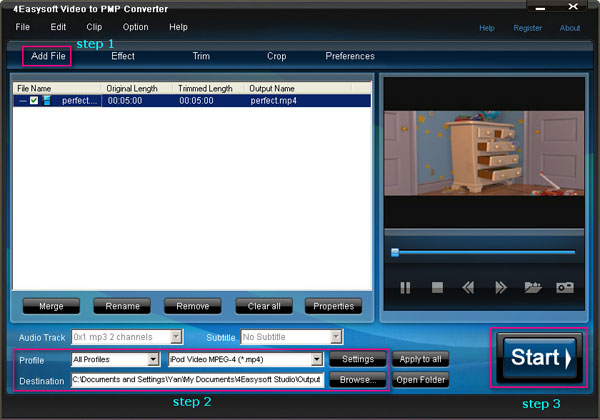Open the Effect editor

click(x=123, y=56)
